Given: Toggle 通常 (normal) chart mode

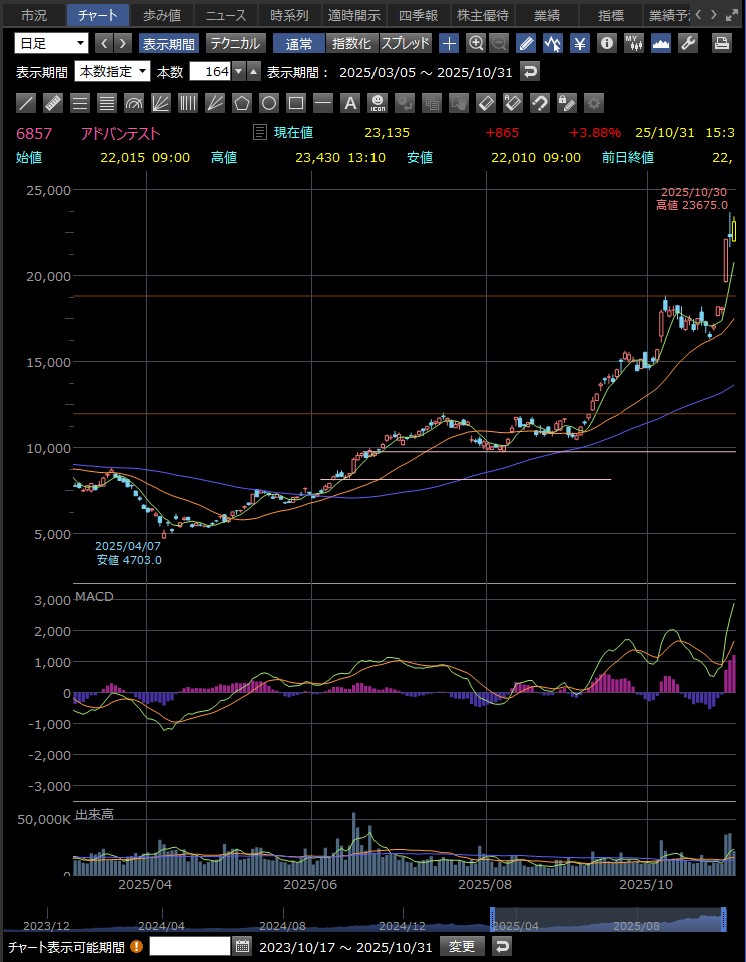Looking at the screenshot, I should tap(298, 43).
